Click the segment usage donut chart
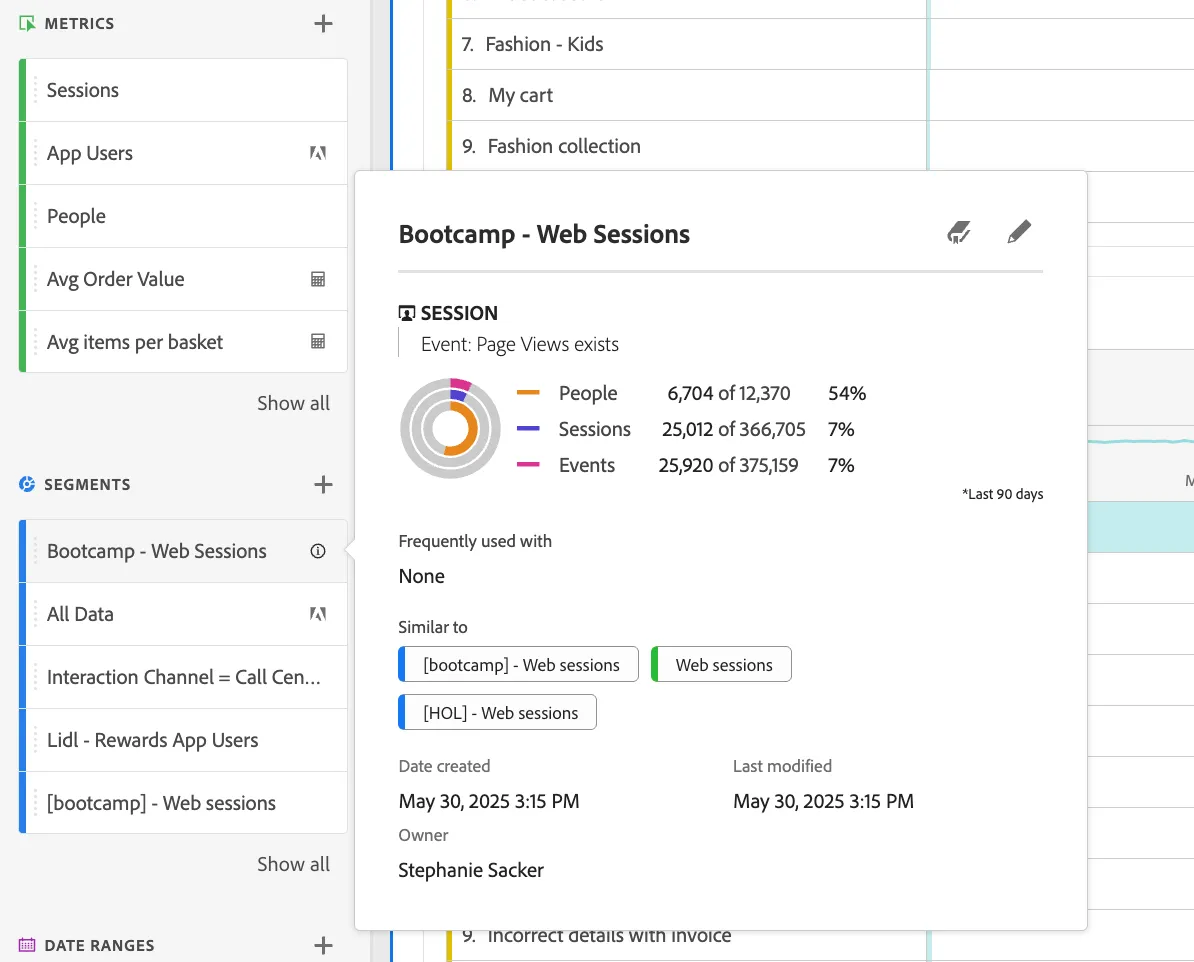This screenshot has height=962, width=1194. pyautogui.click(x=450, y=429)
